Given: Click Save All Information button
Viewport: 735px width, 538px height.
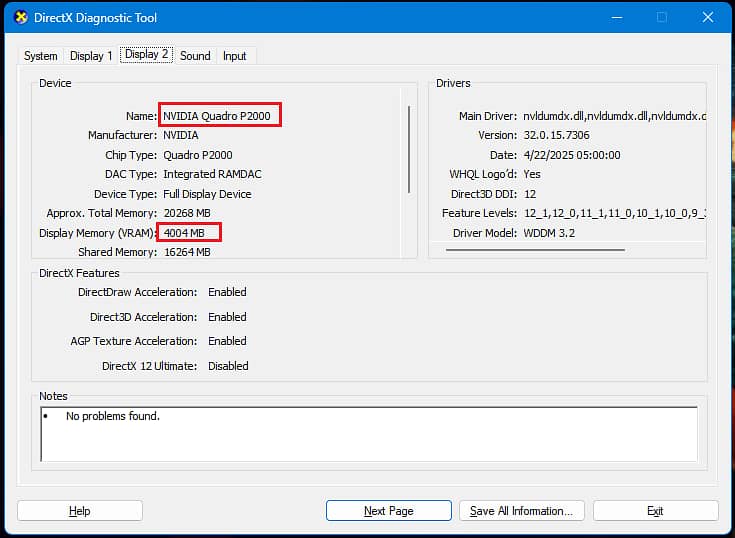Looking at the screenshot, I should tap(522, 510).
